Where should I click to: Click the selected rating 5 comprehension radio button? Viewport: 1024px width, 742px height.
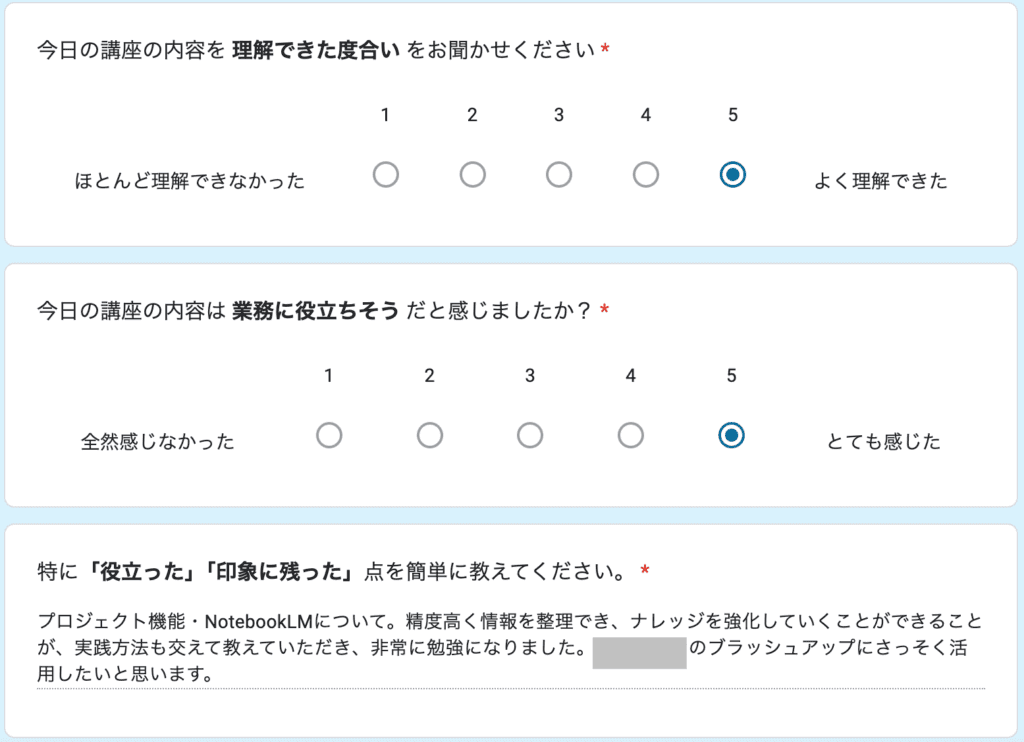click(732, 174)
